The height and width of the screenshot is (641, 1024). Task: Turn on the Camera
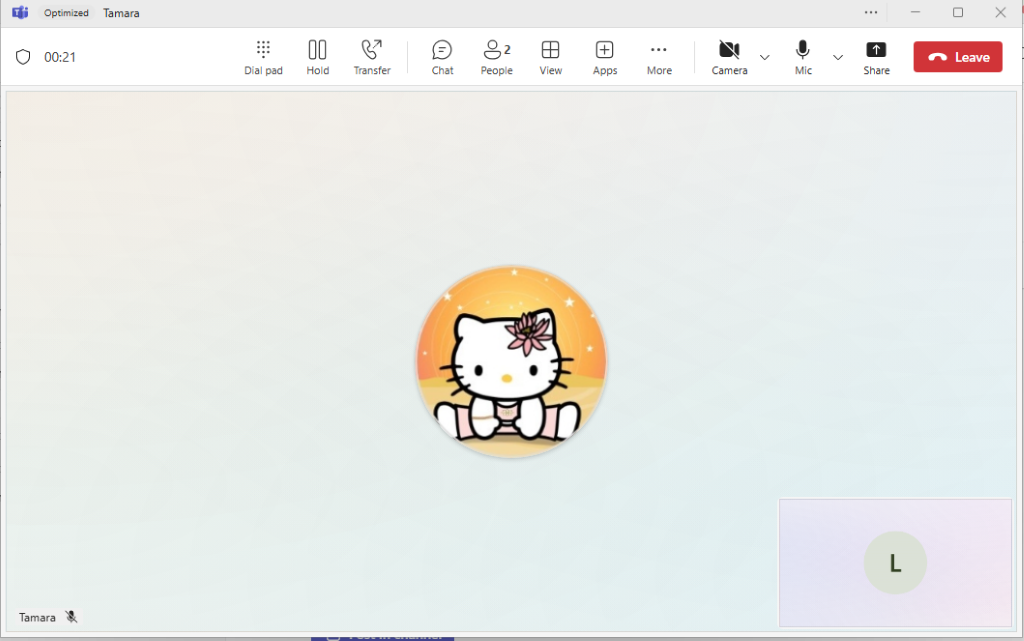click(x=729, y=57)
